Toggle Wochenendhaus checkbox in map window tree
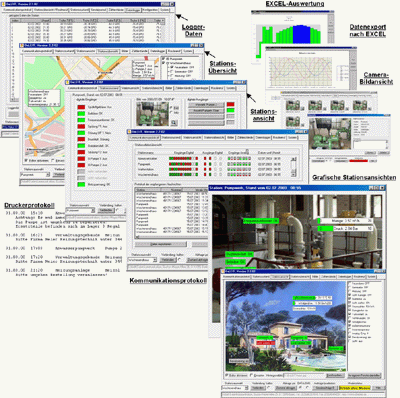Viewport: 400px width, 398px height. click(163, 63)
